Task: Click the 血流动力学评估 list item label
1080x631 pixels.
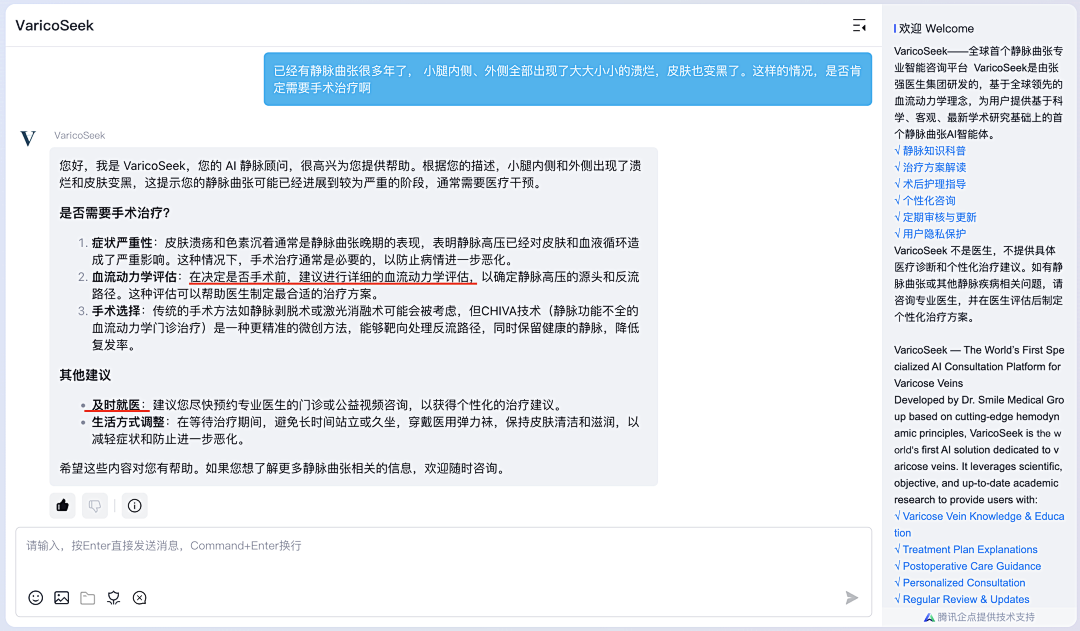Action: (x=134, y=277)
